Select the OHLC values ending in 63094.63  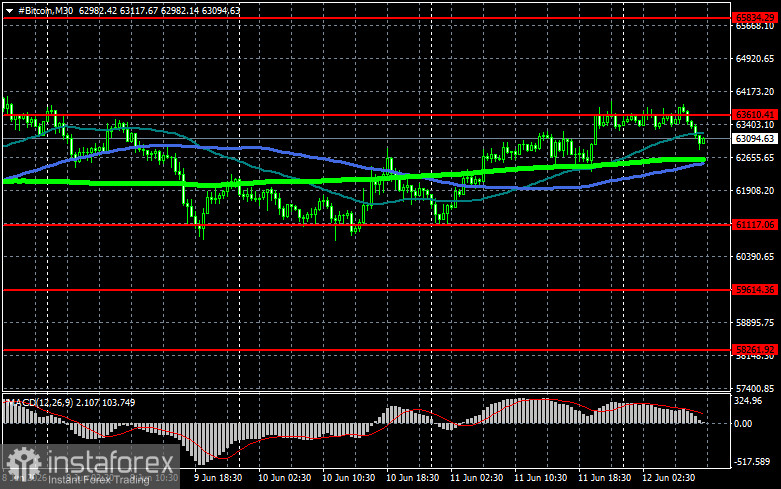159,10
